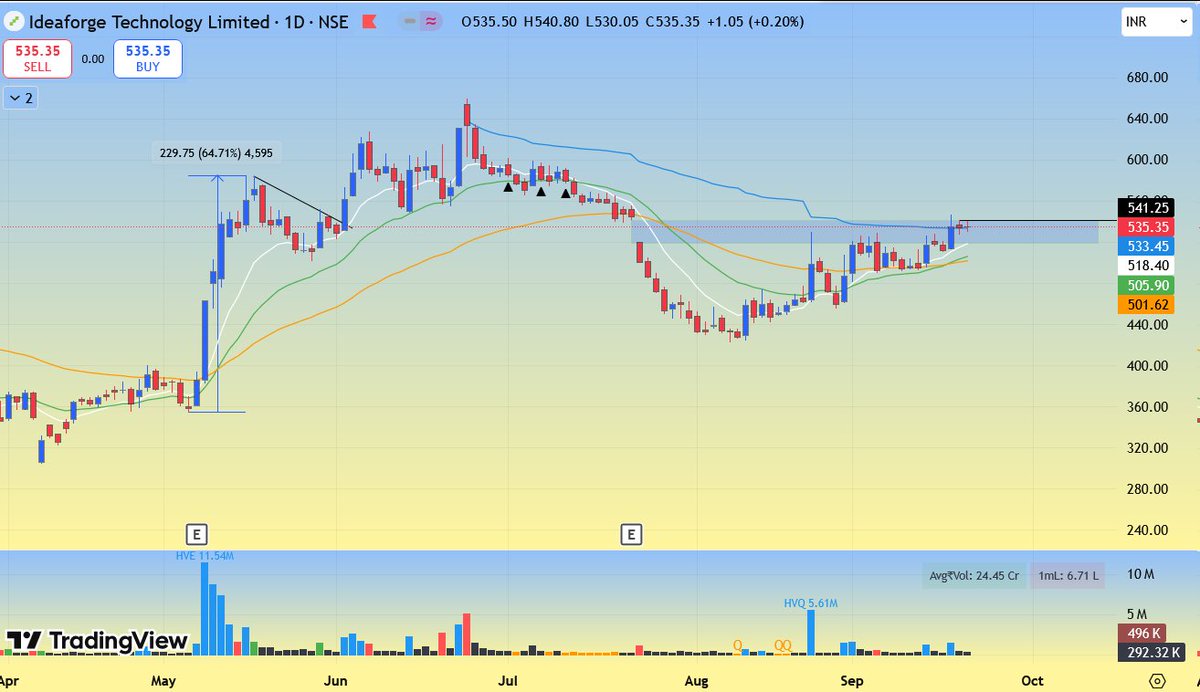Toggle the dash pill beside the flag icon

pos(409,20)
